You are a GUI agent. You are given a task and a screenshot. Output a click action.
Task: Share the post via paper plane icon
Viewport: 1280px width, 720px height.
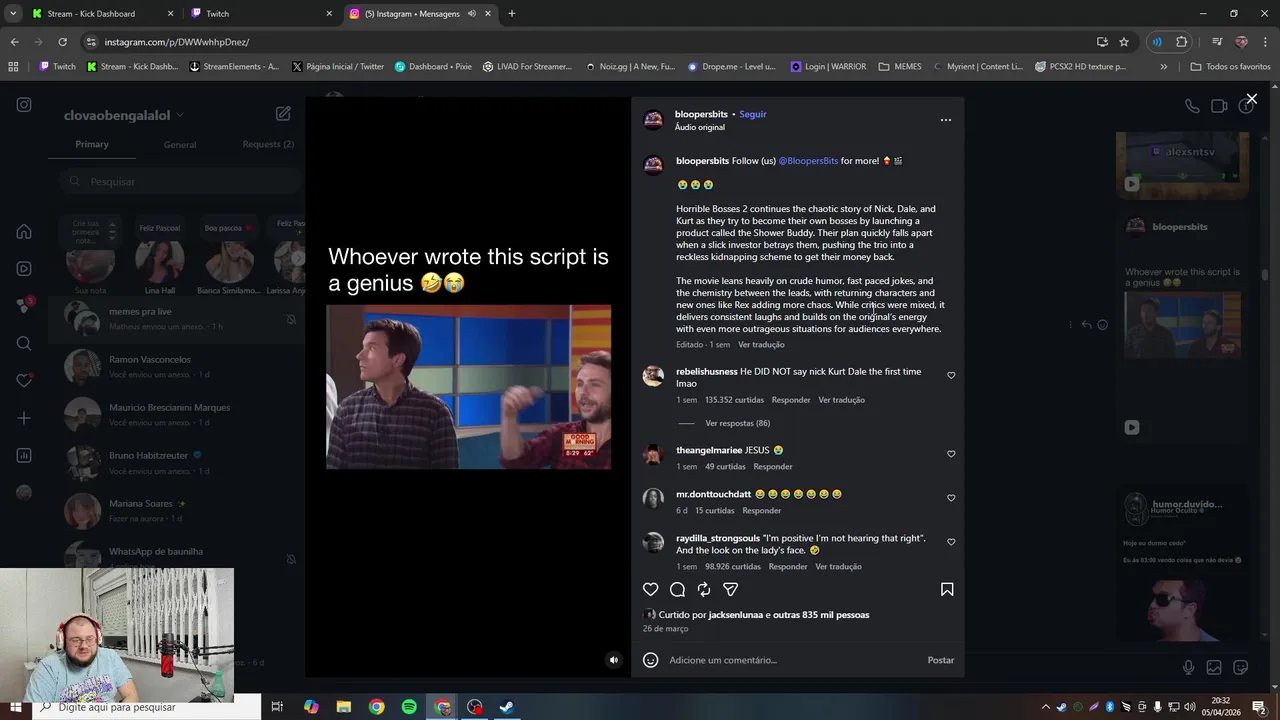tap(730, 589)
